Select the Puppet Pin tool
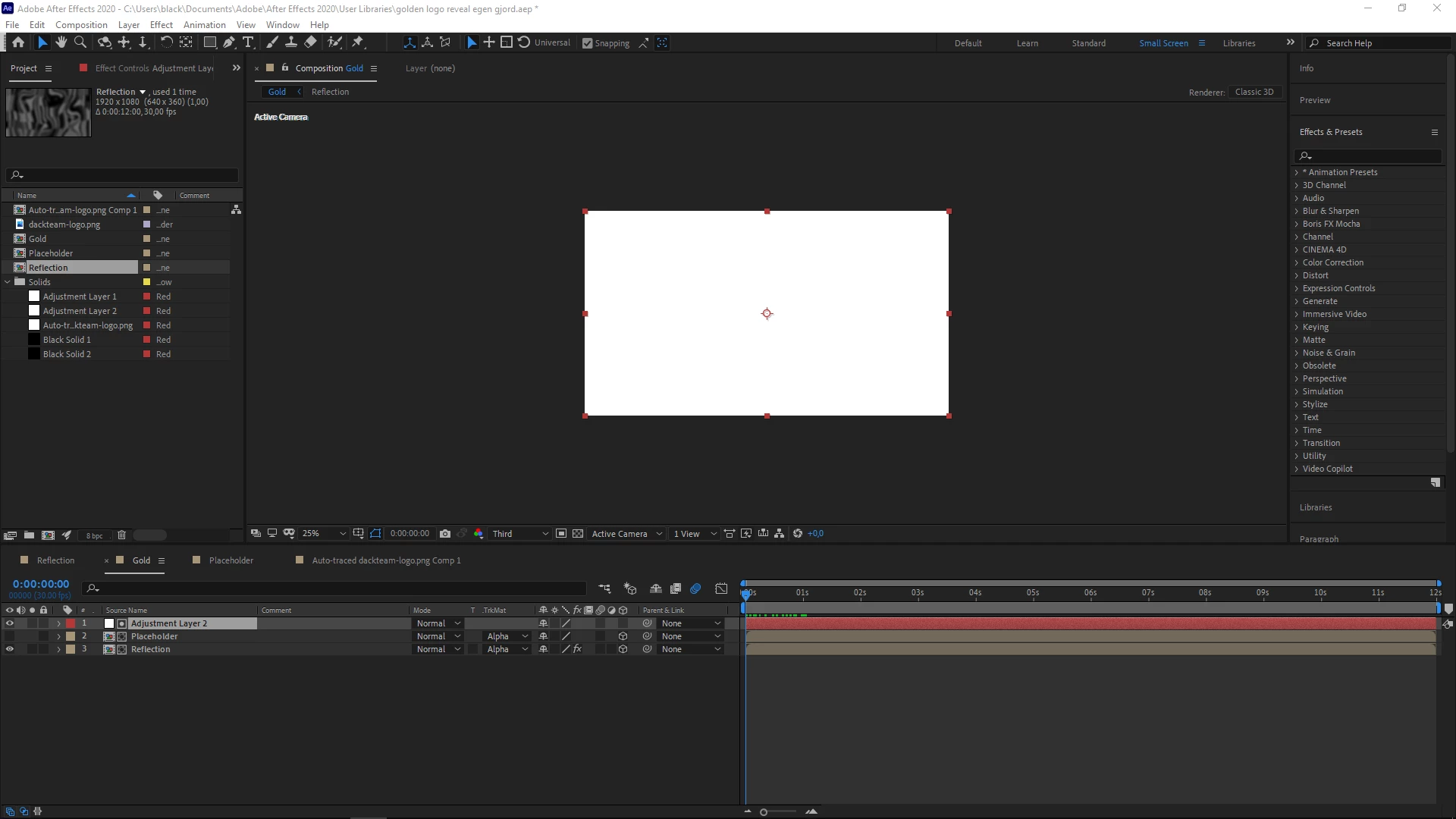The image size is (1456, 819). click(358, 42)
